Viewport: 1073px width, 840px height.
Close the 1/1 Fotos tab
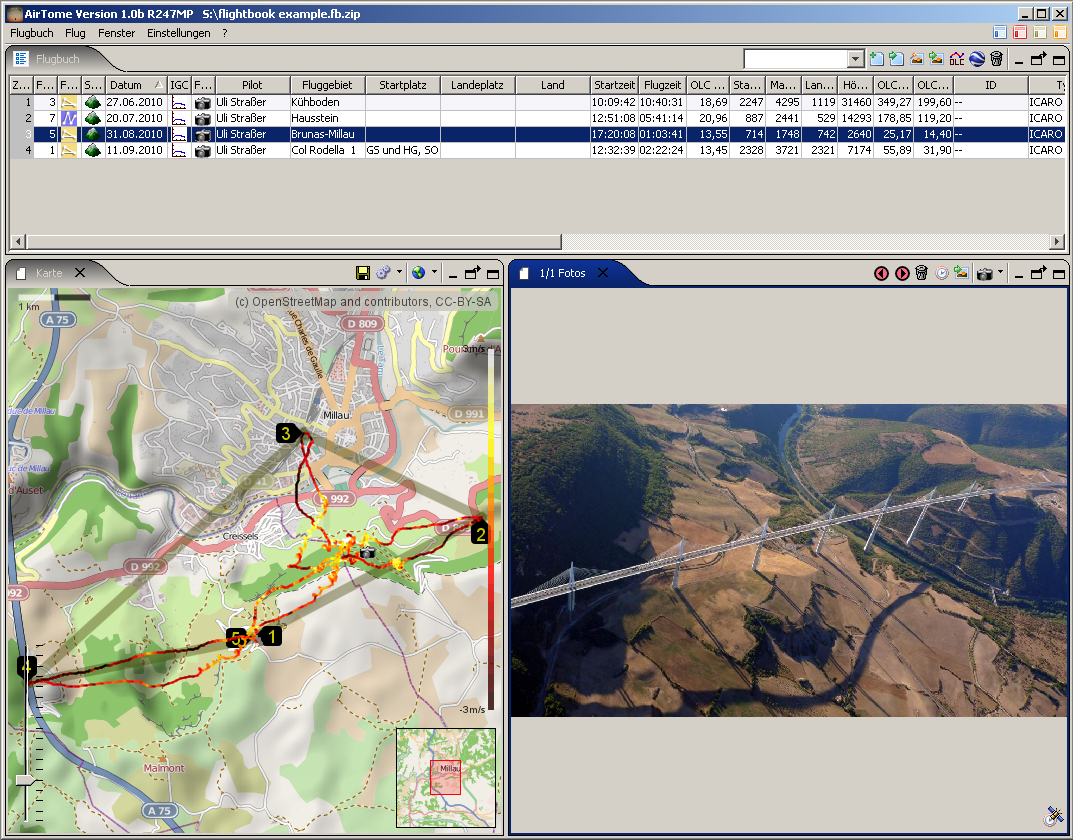pyautogui.click(x=603, y=273)
